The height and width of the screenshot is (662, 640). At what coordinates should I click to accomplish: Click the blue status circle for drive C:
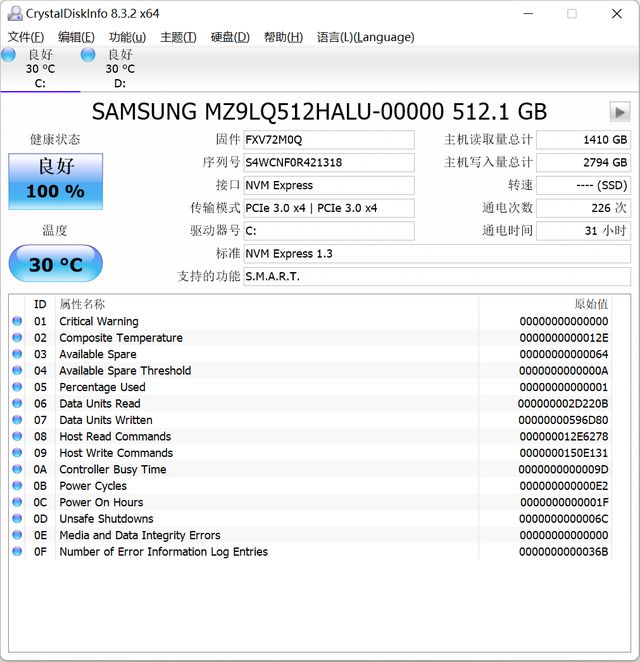[x=8, y=54]
